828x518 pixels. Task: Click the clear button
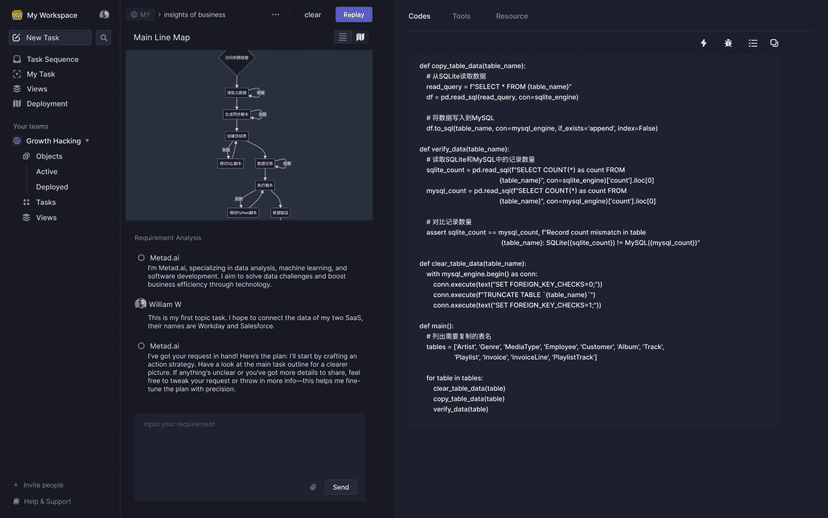point(313,15)
